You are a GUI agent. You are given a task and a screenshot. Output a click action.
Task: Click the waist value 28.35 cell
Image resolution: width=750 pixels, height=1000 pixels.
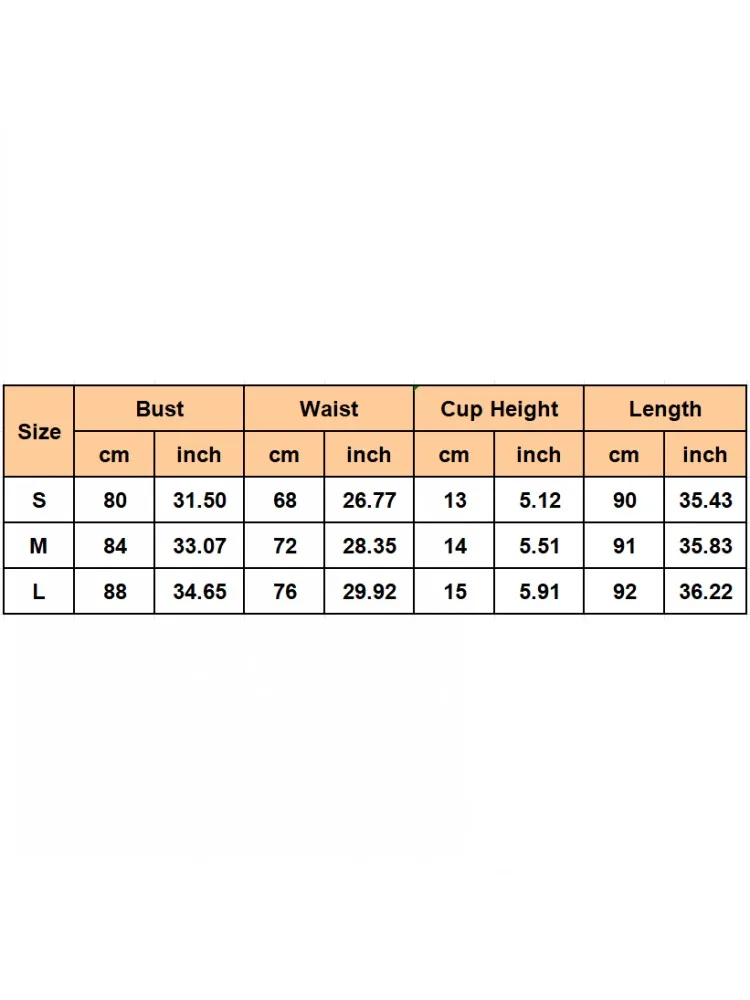369,546
